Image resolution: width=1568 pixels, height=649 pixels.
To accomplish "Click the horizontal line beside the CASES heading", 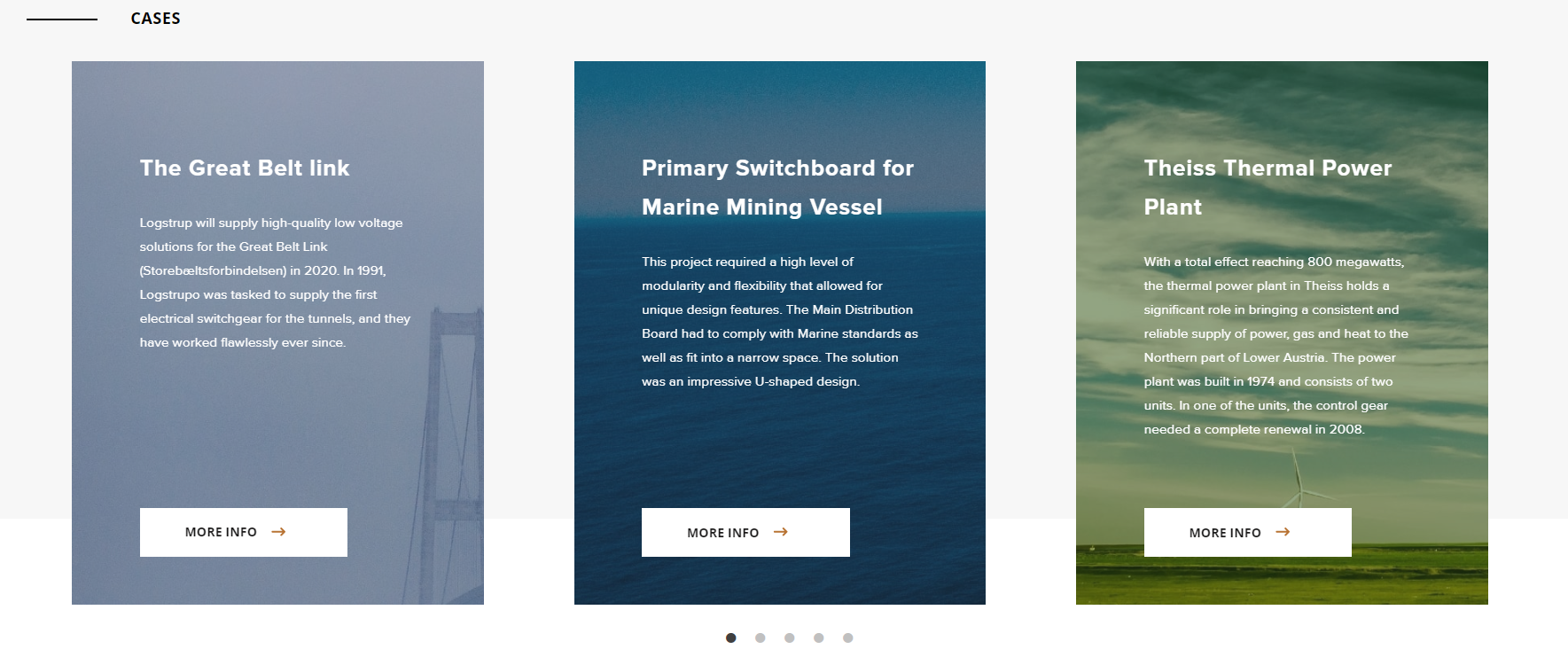I will click(62, 19).
